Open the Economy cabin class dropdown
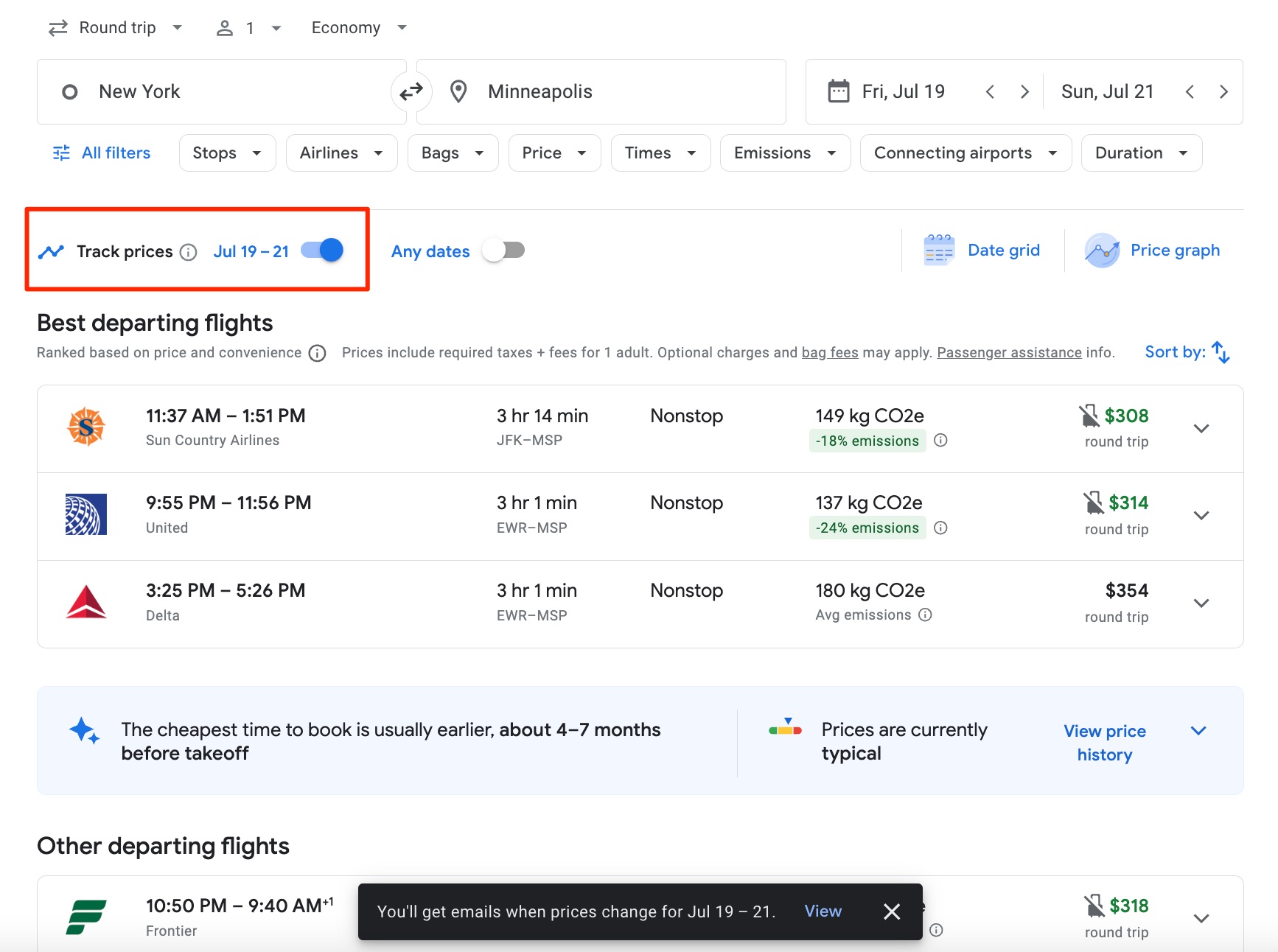The image size is (1278, 952). tap(357, 27)
